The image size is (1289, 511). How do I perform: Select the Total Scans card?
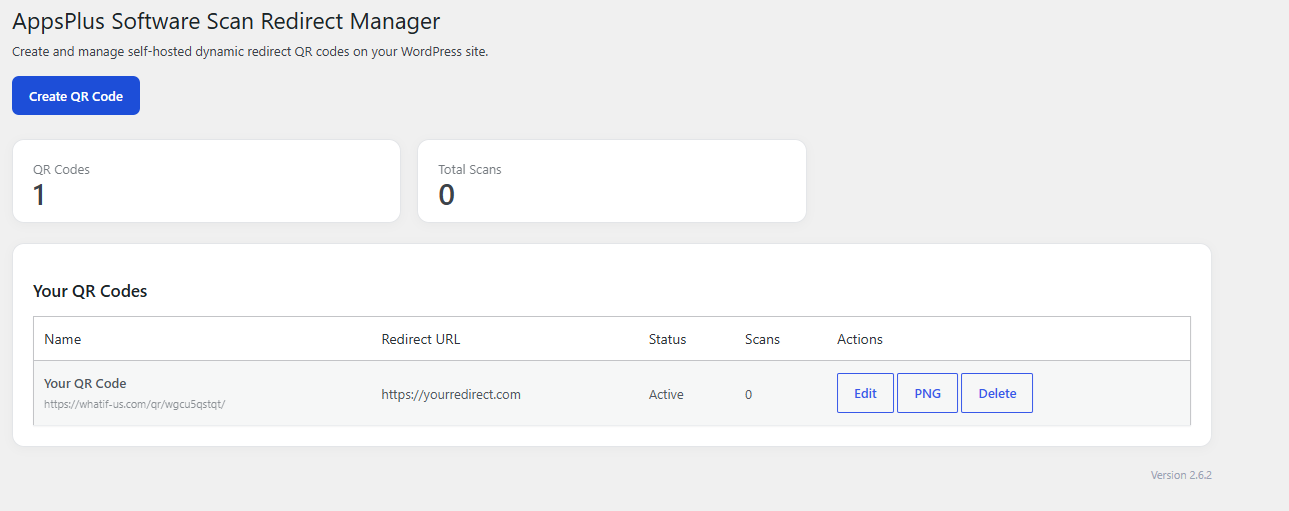point(612,181)
